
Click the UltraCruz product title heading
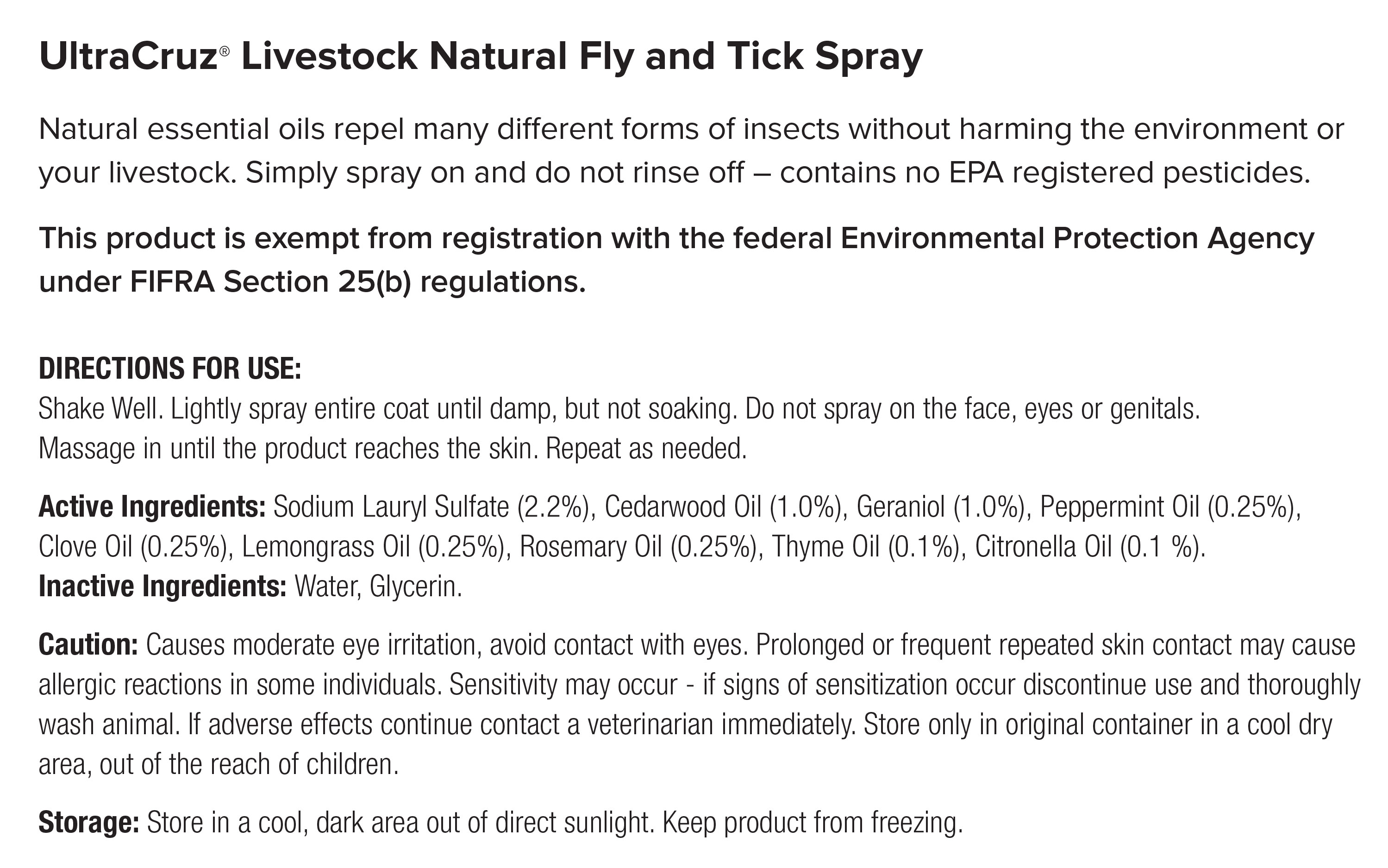[x=480, y=57]
